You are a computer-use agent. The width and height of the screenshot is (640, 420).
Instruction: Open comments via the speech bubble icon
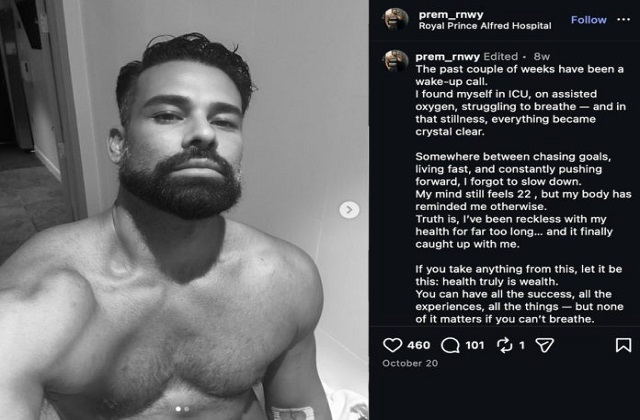click(451, 345)
